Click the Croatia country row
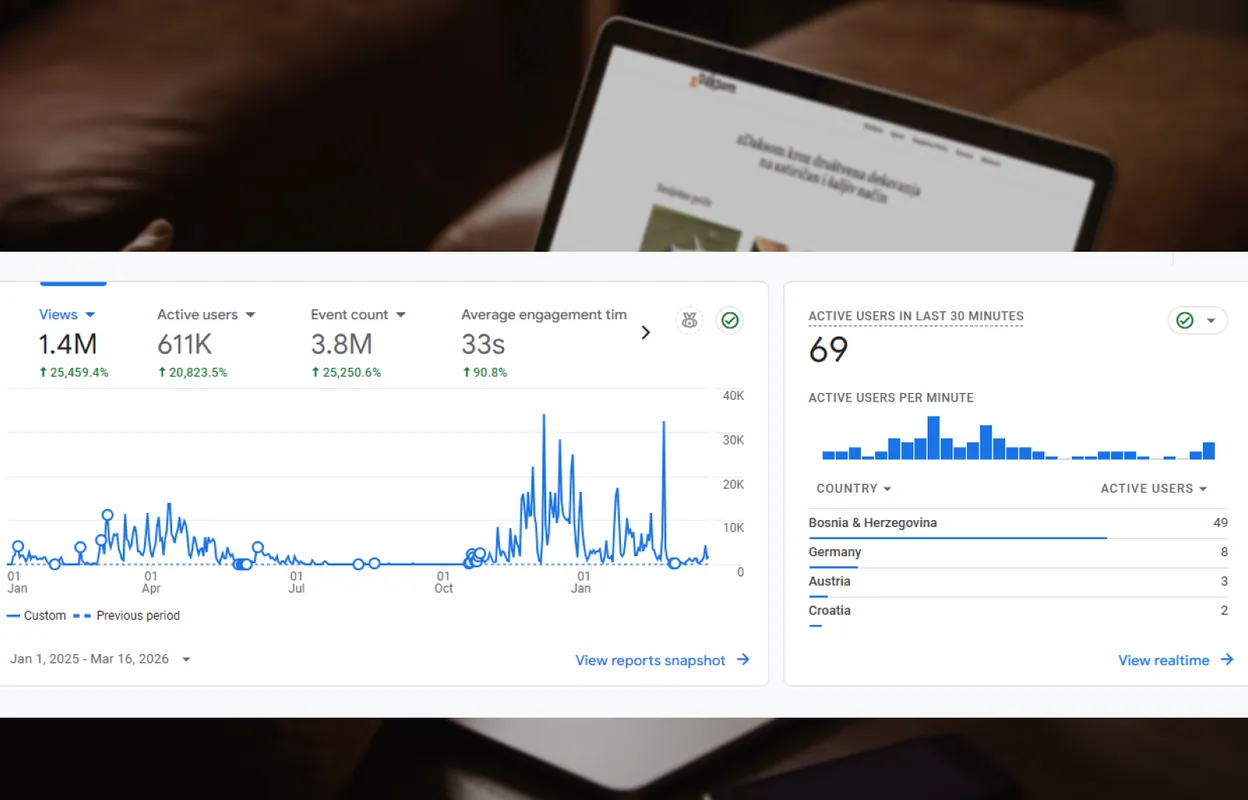Viewport: 1248px width, 800px height. (1018, 611)
